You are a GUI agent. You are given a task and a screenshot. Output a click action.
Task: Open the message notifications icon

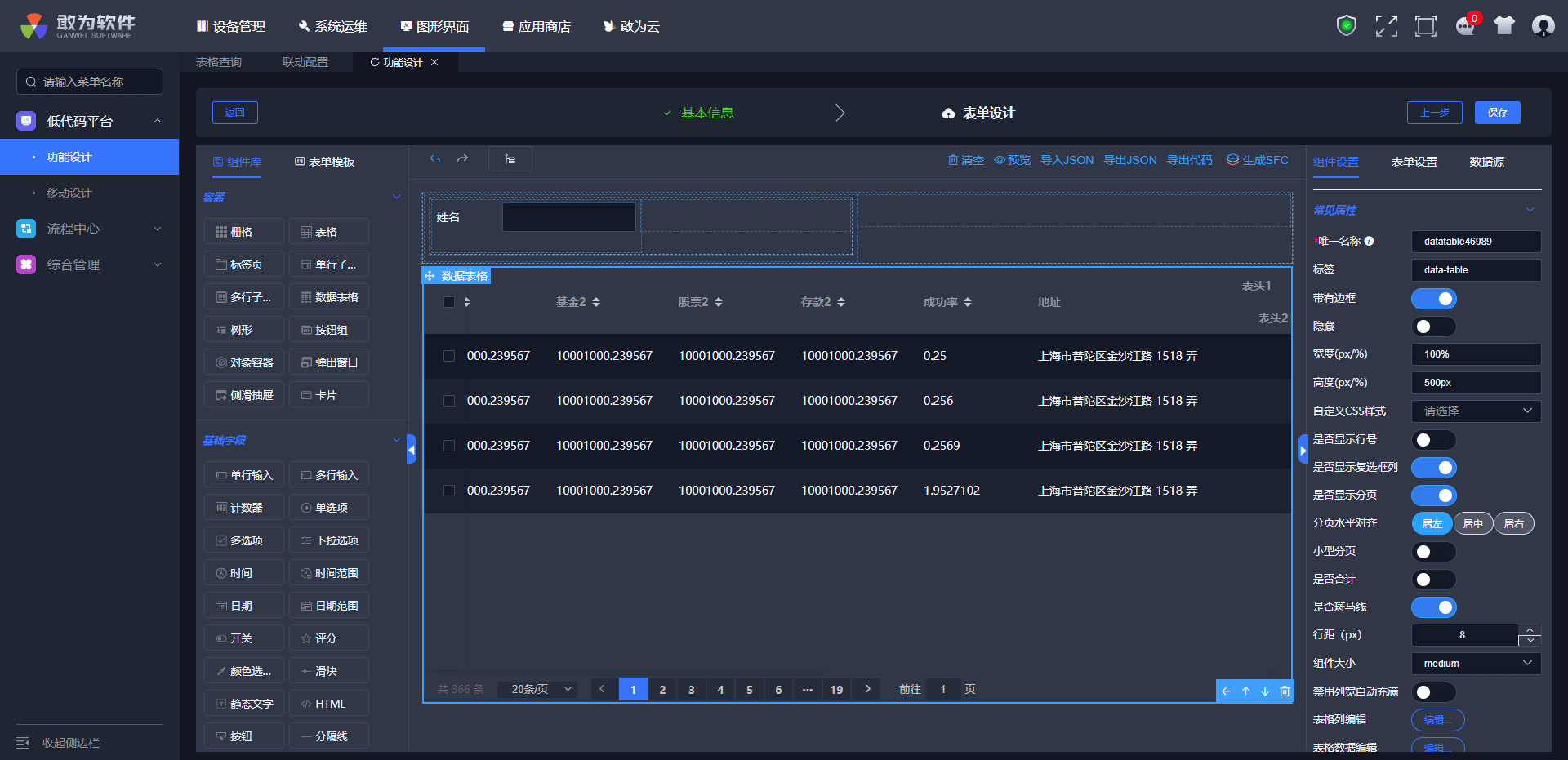tap(1465, 26)
